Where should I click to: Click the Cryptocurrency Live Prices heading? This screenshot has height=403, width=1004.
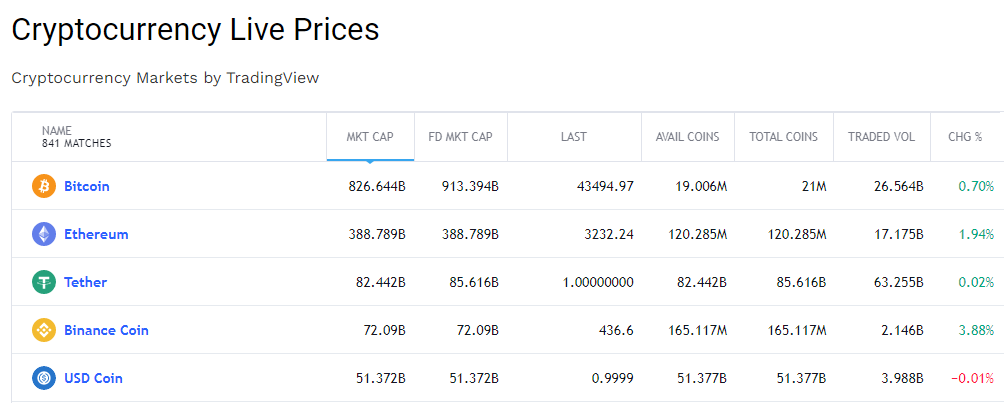pos(195,30)
